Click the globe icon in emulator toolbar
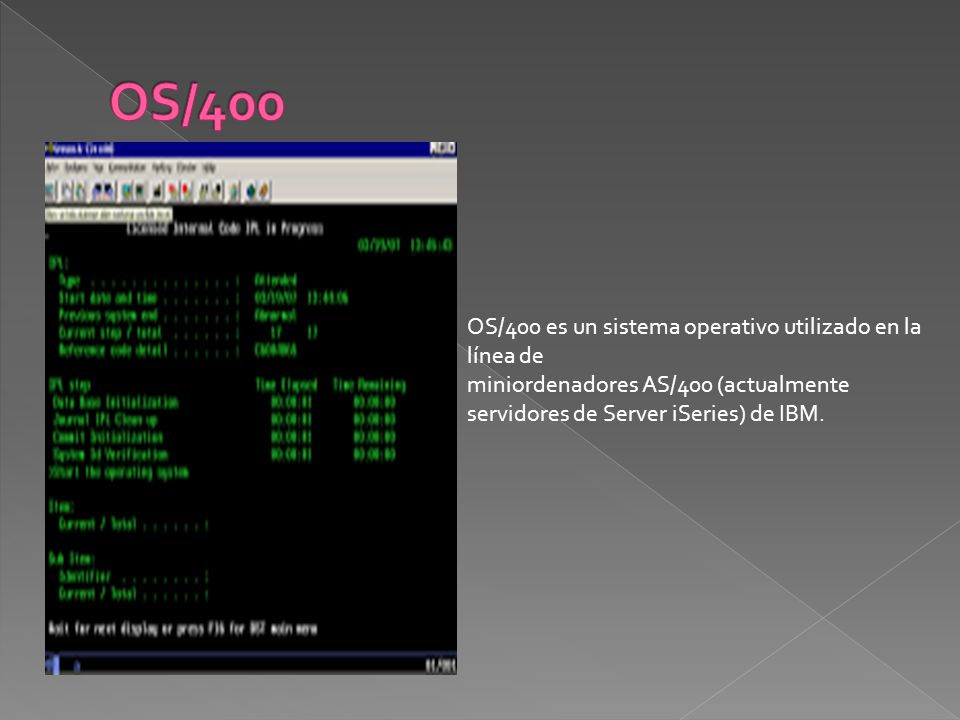The width and height of the screenshot is (960, 720). [x=251, y=192]
